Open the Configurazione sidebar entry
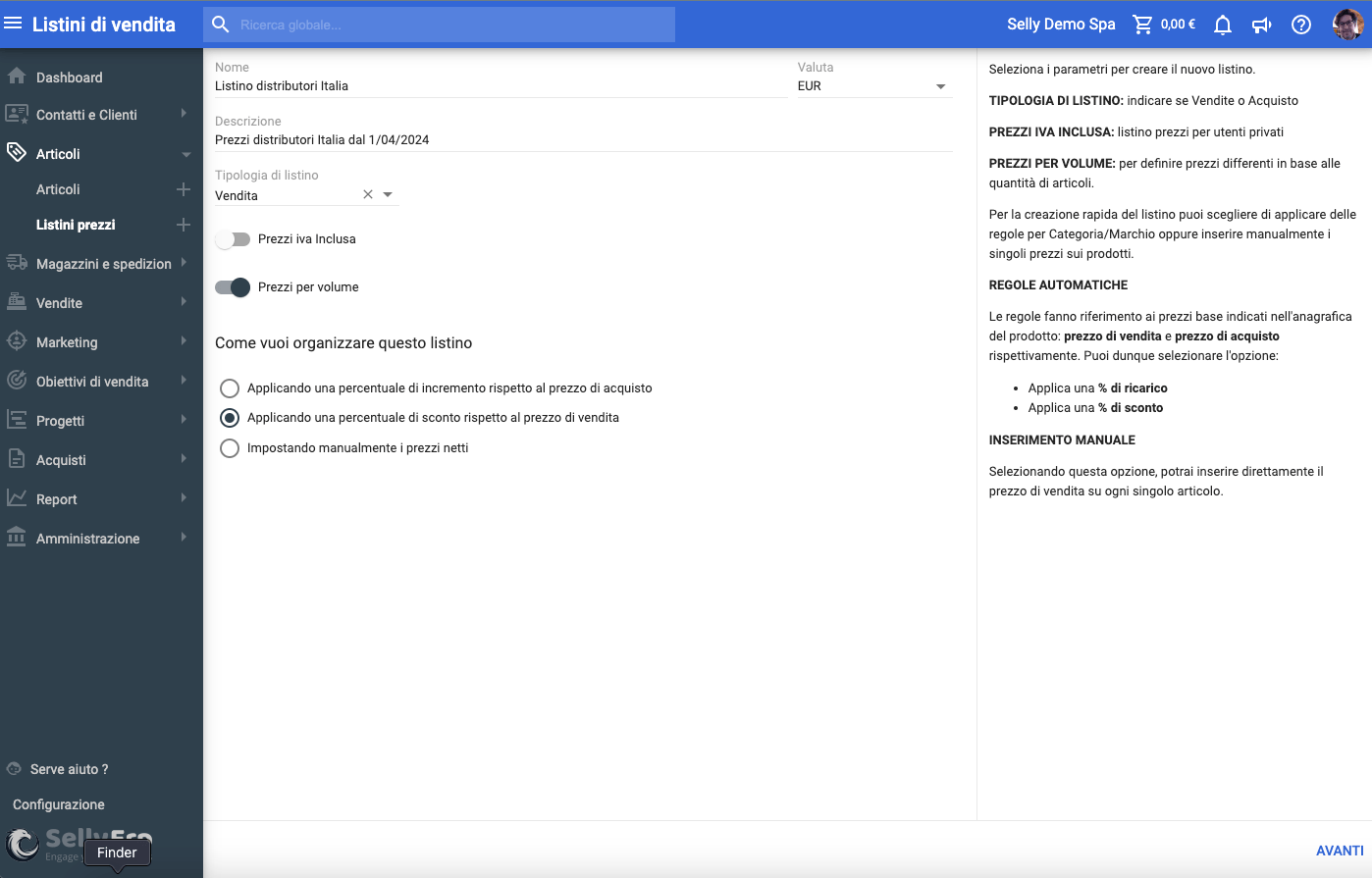The width and height of the screenshot is (1372, 878). (59, 804)
